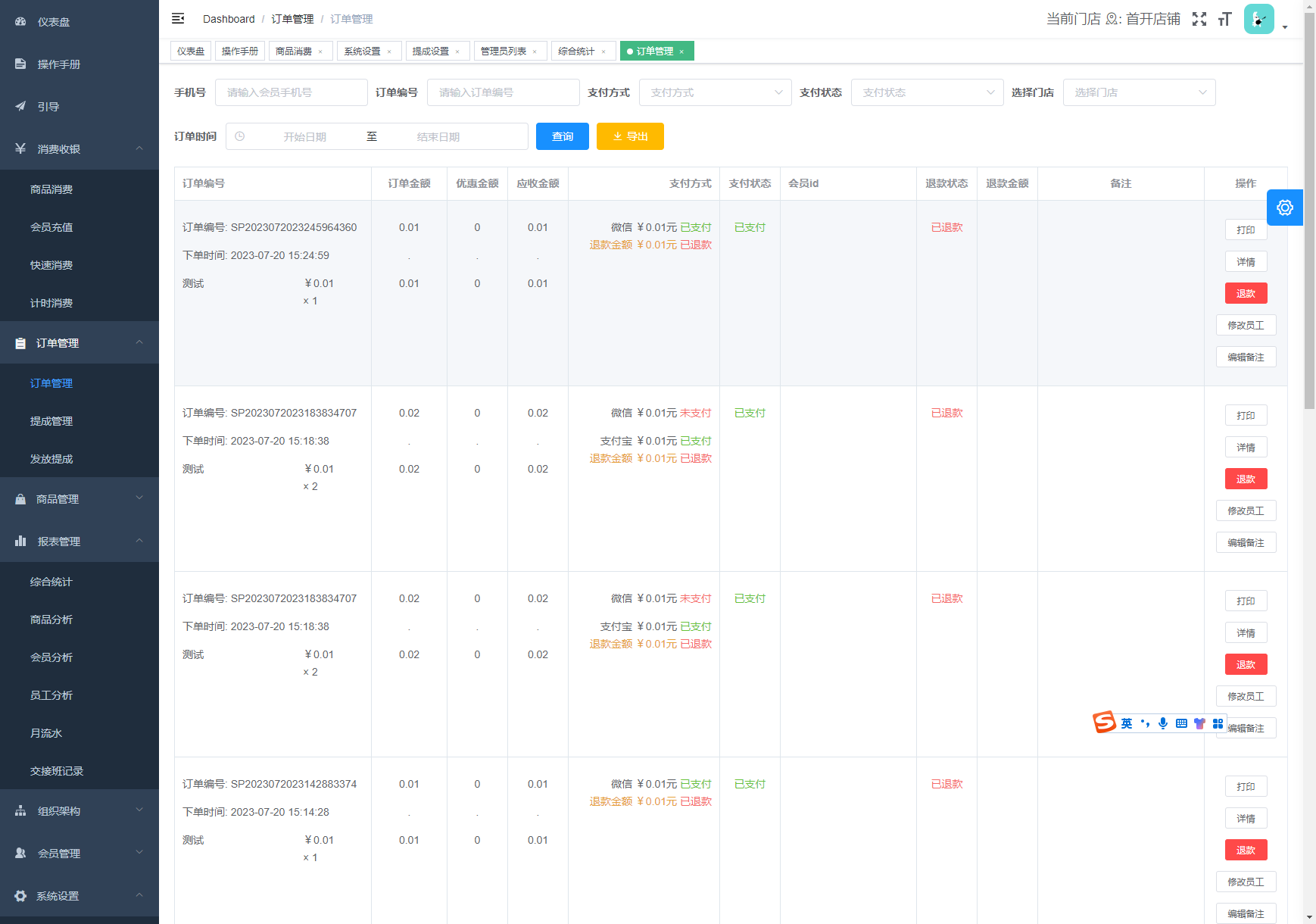The width and height of the screenshot is (1316, 924).
Task: Click the blue 查询 button
Action: [563, 136]
